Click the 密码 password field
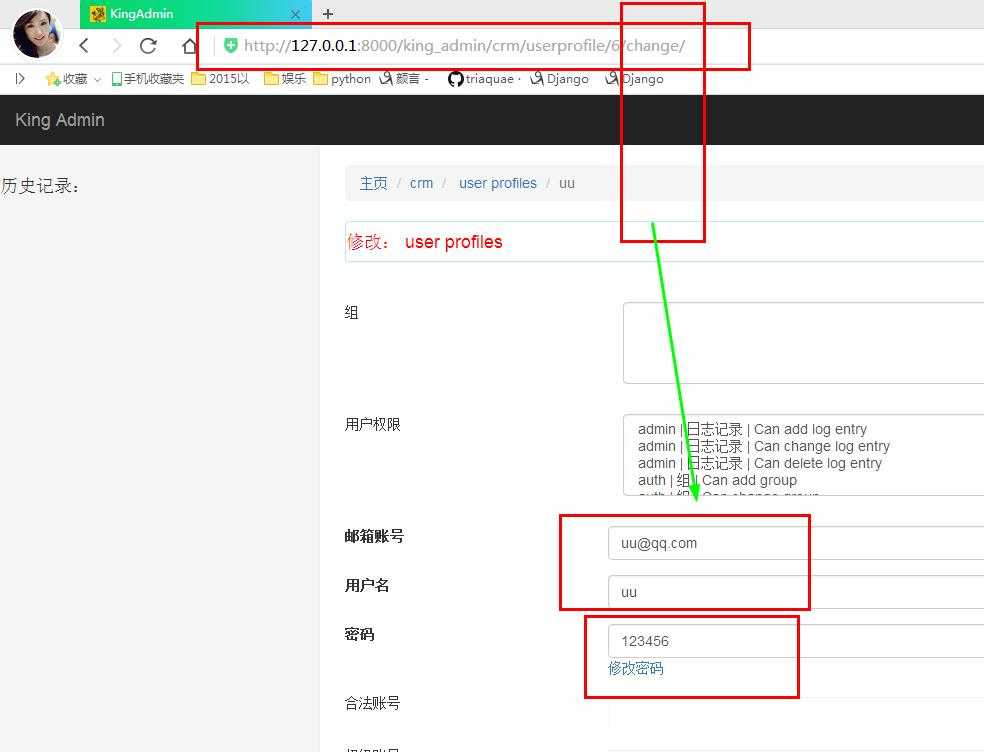The width and height of the screenshot is (984, 752). point(796,641)
